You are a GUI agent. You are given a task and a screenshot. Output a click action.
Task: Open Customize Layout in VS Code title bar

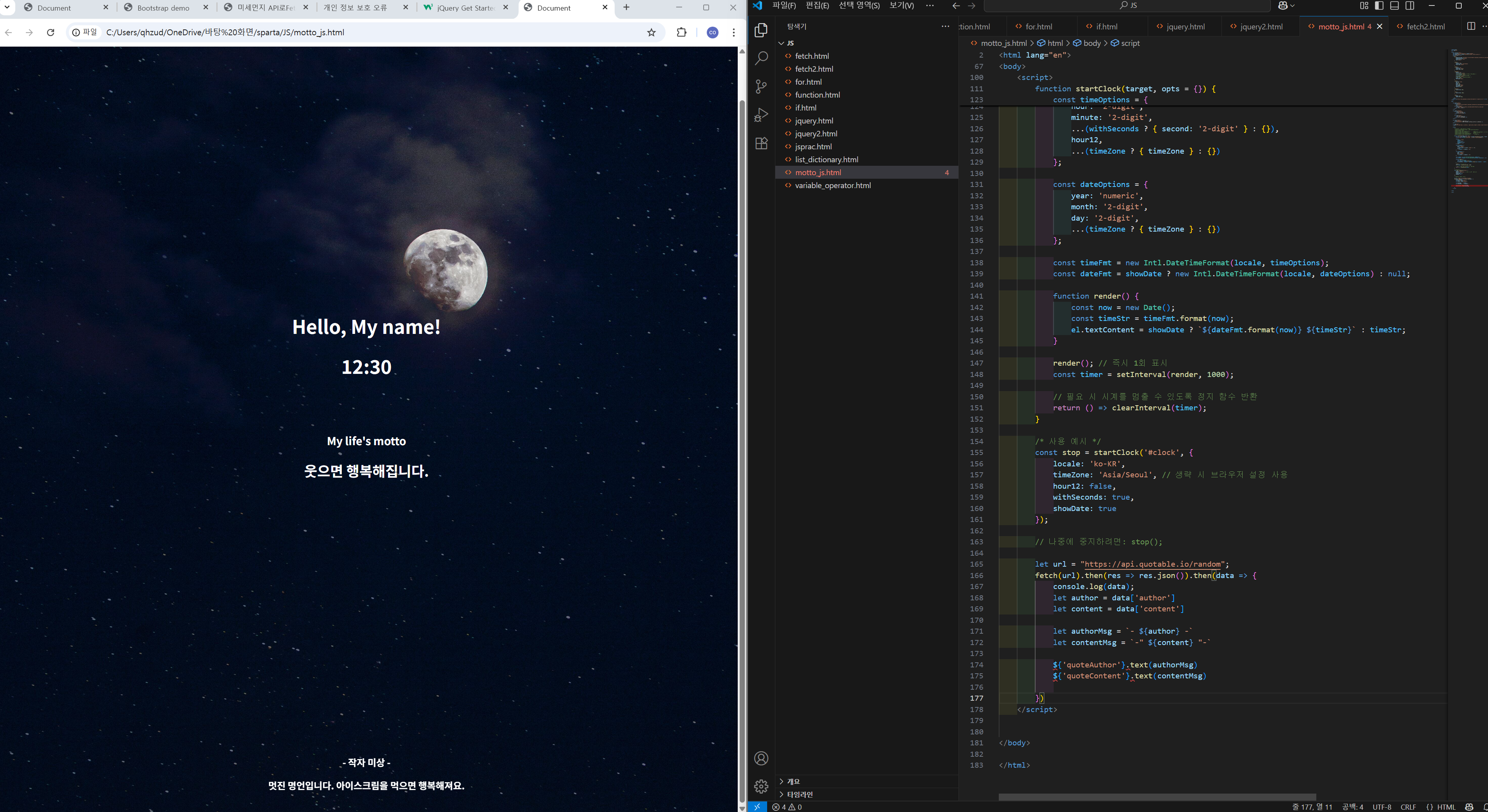1365,6
